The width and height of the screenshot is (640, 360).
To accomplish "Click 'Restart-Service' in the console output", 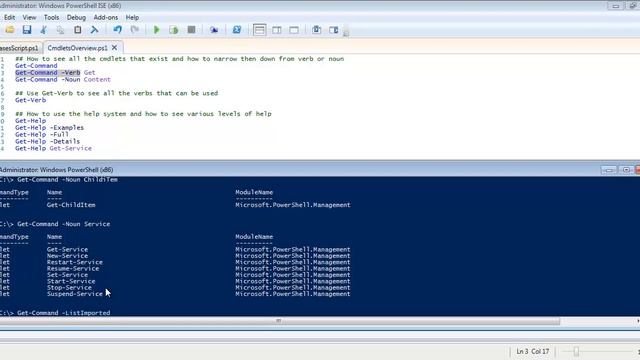I will tap(75, 262).
